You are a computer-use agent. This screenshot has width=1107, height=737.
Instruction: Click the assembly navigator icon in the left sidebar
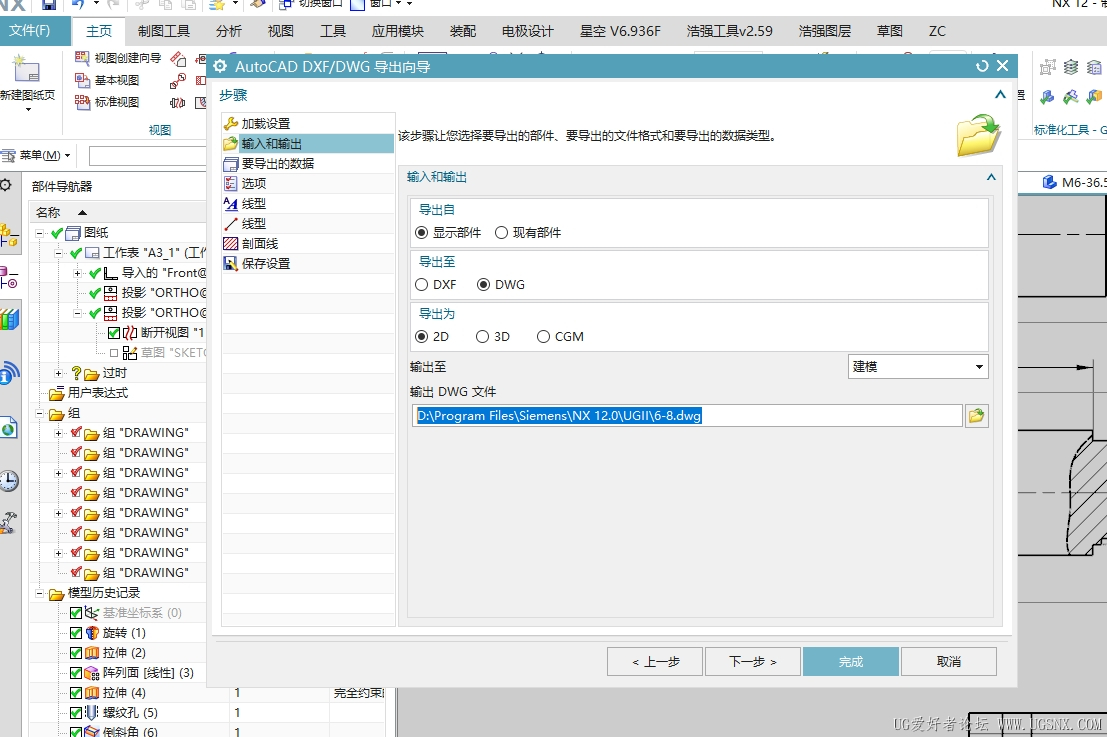pyautogui.click(x=9, y=235)
